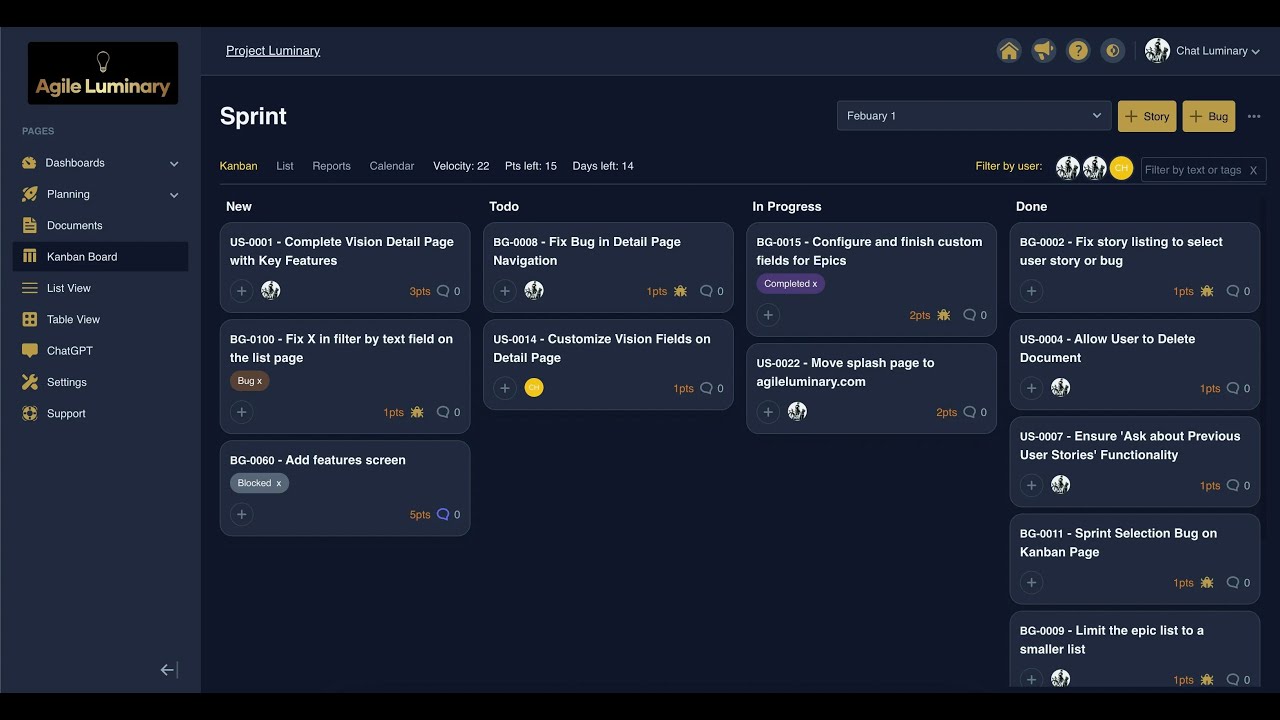The height and width of the screenshot is (720, 1280).
Task: Switch to the Kanban tab
Action: click(238, 166)
